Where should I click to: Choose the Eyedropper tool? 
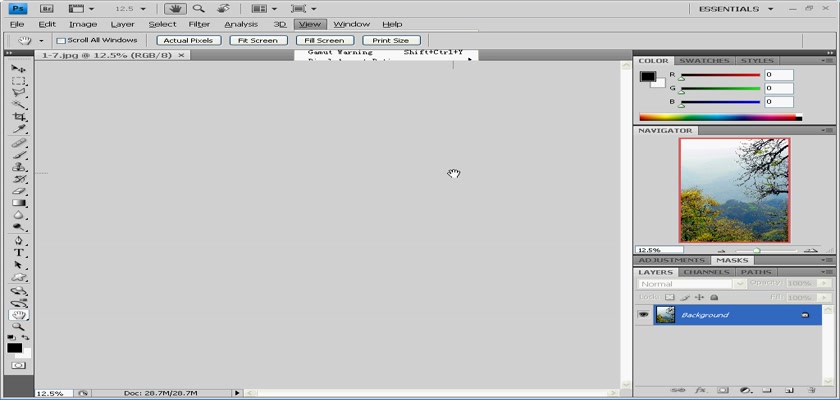(x=19, y=130)
